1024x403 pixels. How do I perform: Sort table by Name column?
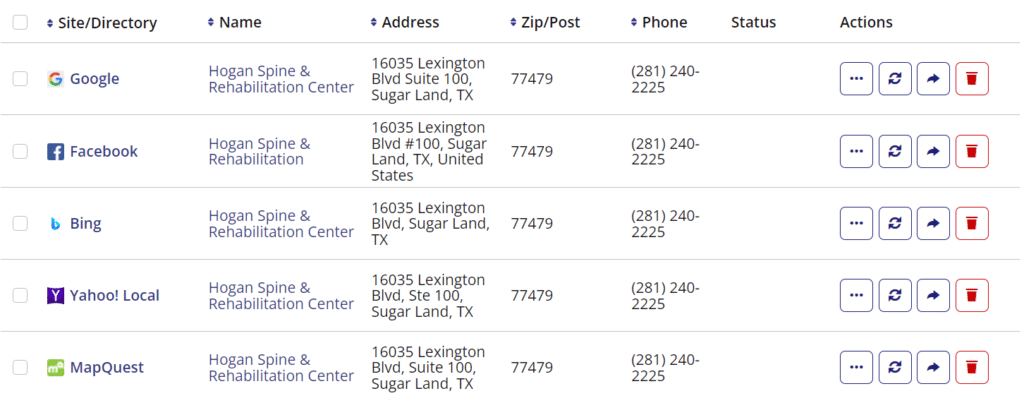234,22
